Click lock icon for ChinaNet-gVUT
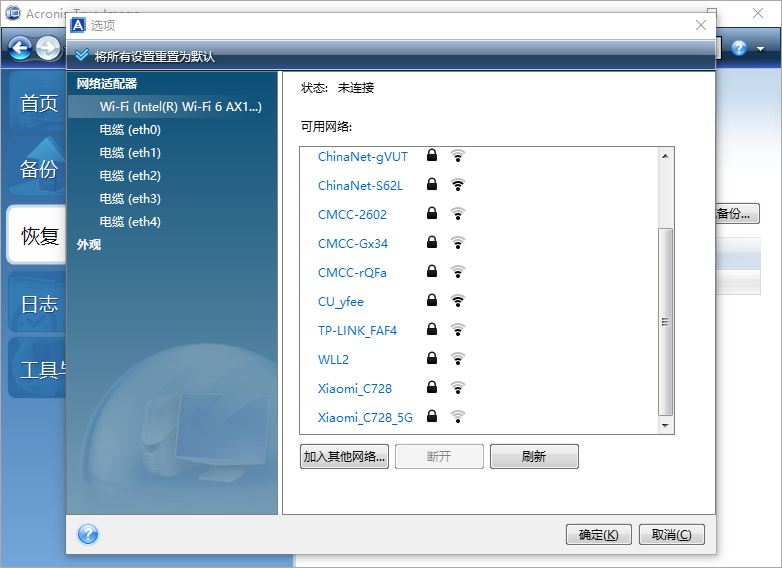Screen dimensions: 782x568 (x=432, y=155)
